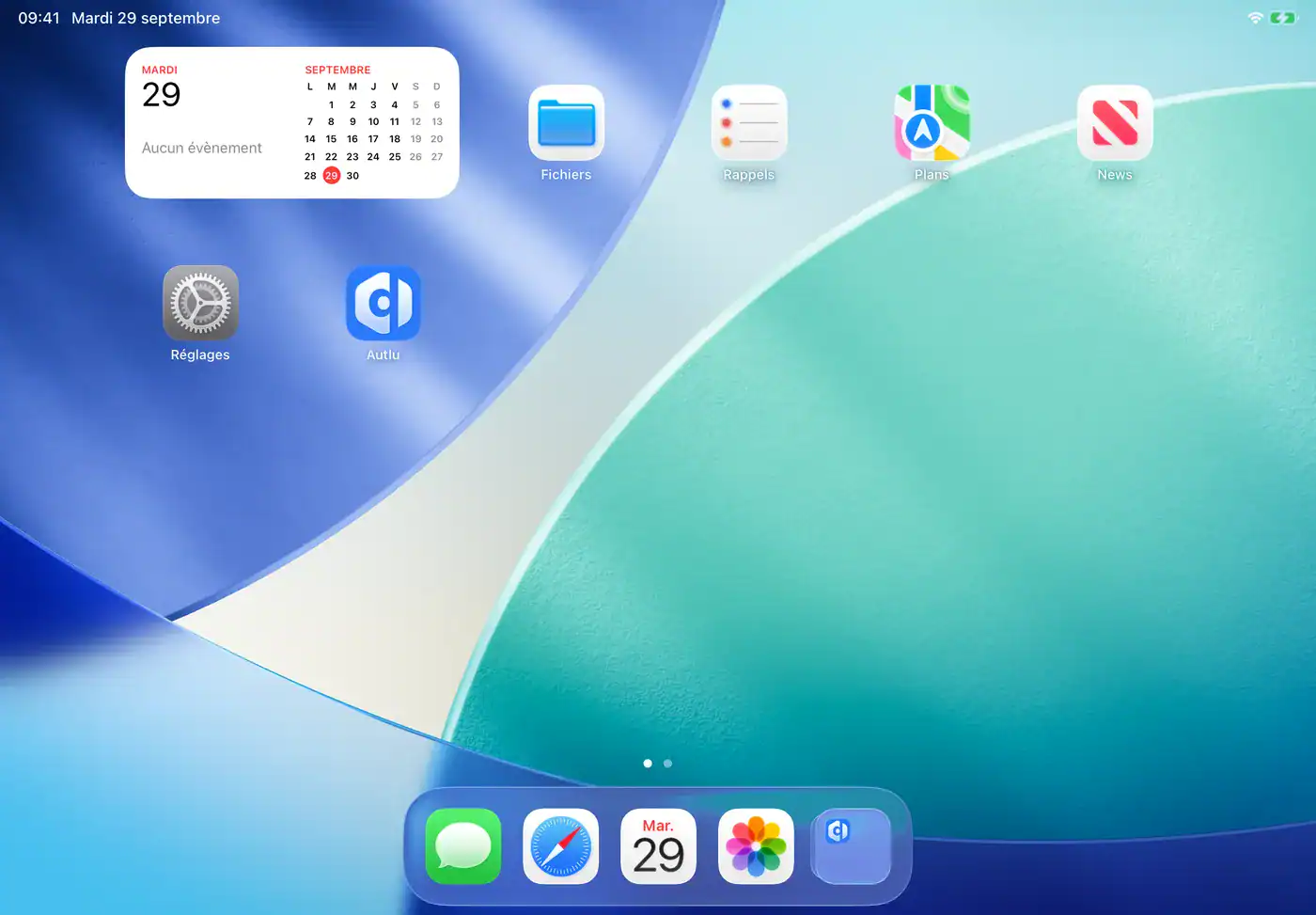Tap the 09:41 clock in status bar
Screen dimensions: 1316x915
pos(39,18)
